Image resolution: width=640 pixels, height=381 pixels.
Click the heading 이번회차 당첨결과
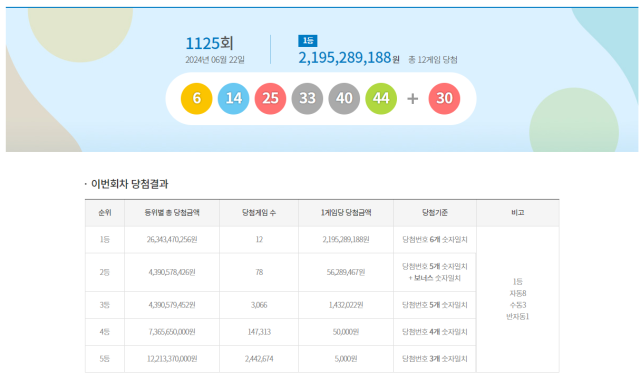tap(129, 184)
